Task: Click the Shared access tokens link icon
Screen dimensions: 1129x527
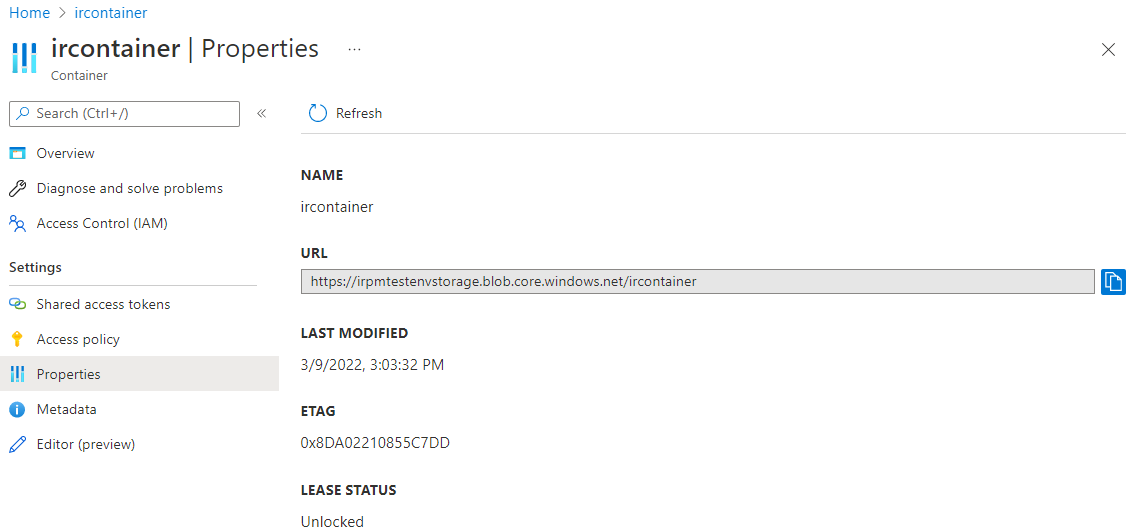Action: point(17,305)
